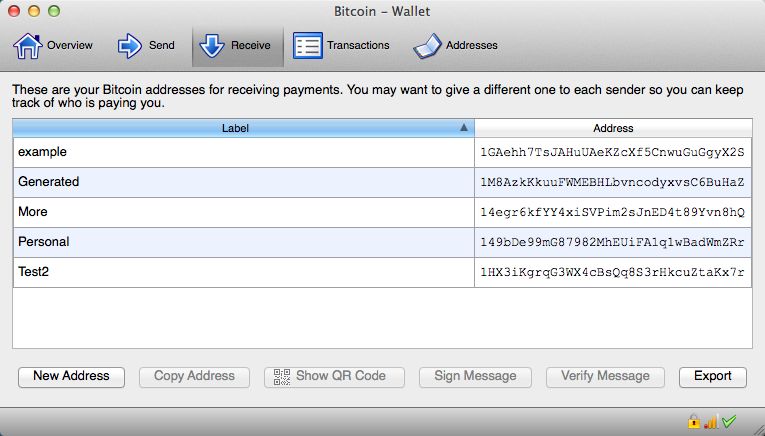765x436 pixels.
Task: Sort by the Address column header
Action: (x=613, y=128)
